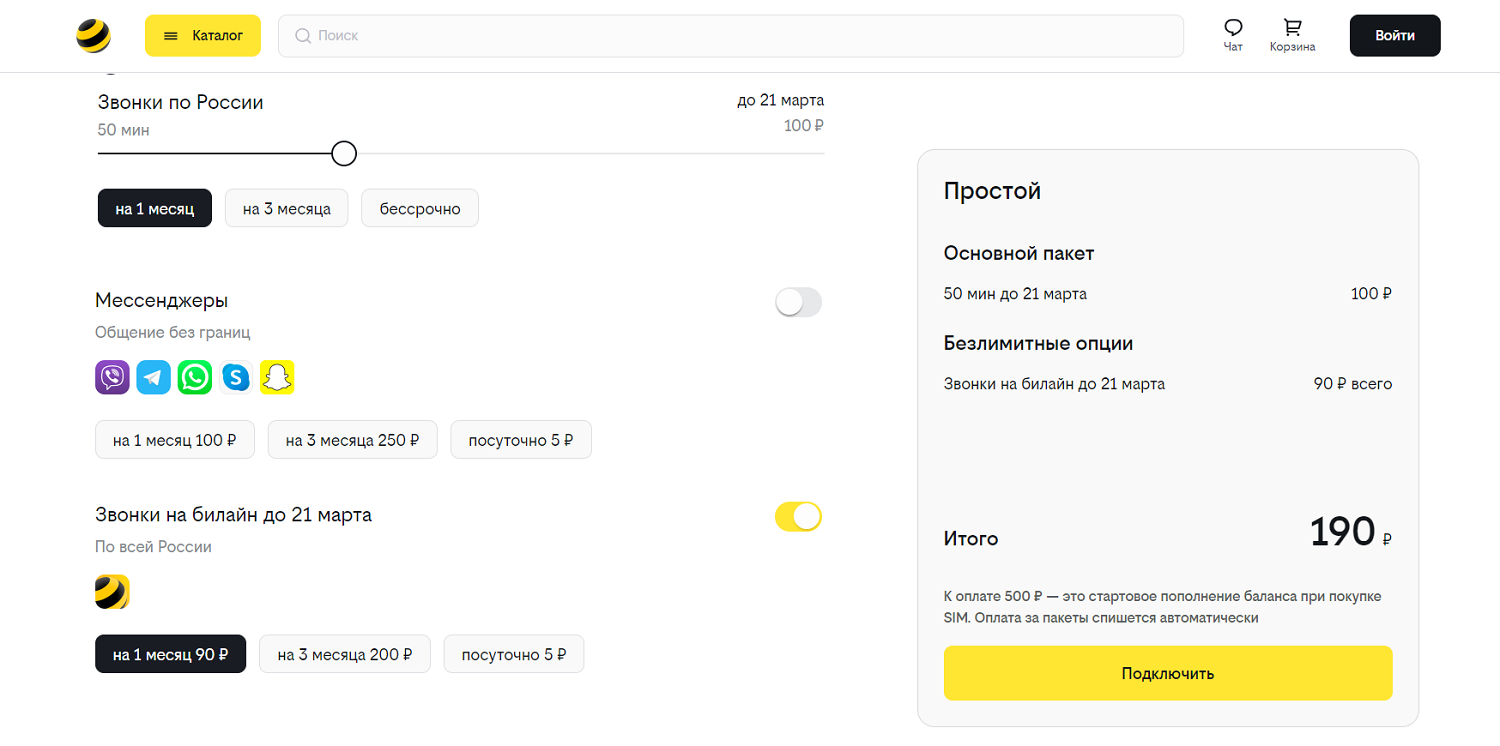Choose messengers 'посуточно 5 ₽'
The image size is (1500, 746).
(521, 440)
